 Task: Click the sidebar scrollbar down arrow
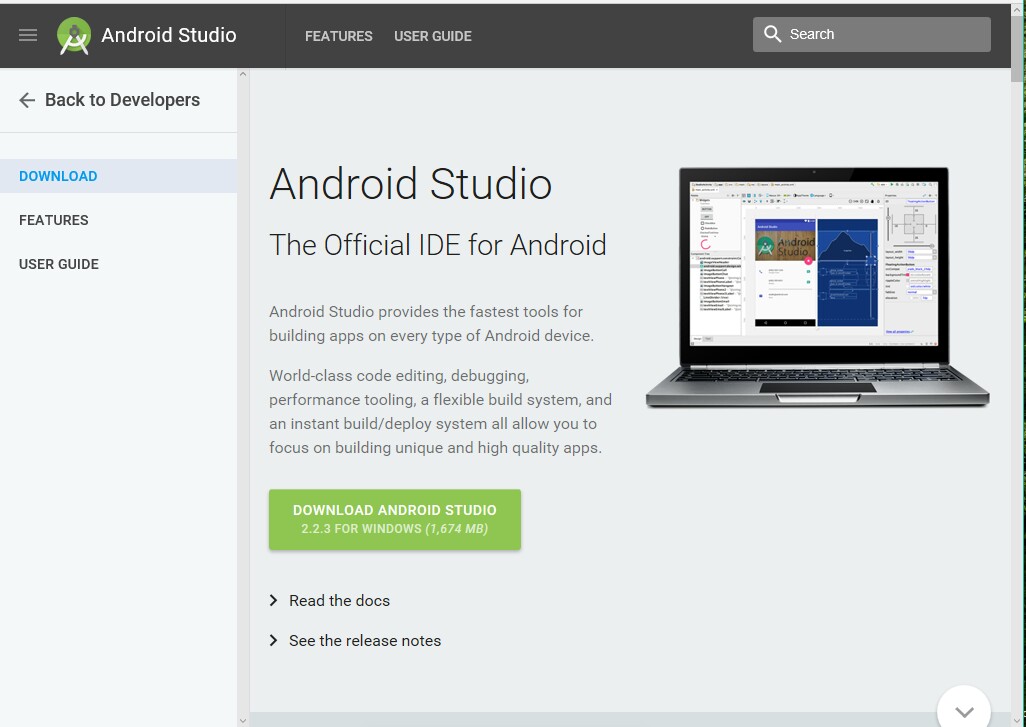click(243, 720)
